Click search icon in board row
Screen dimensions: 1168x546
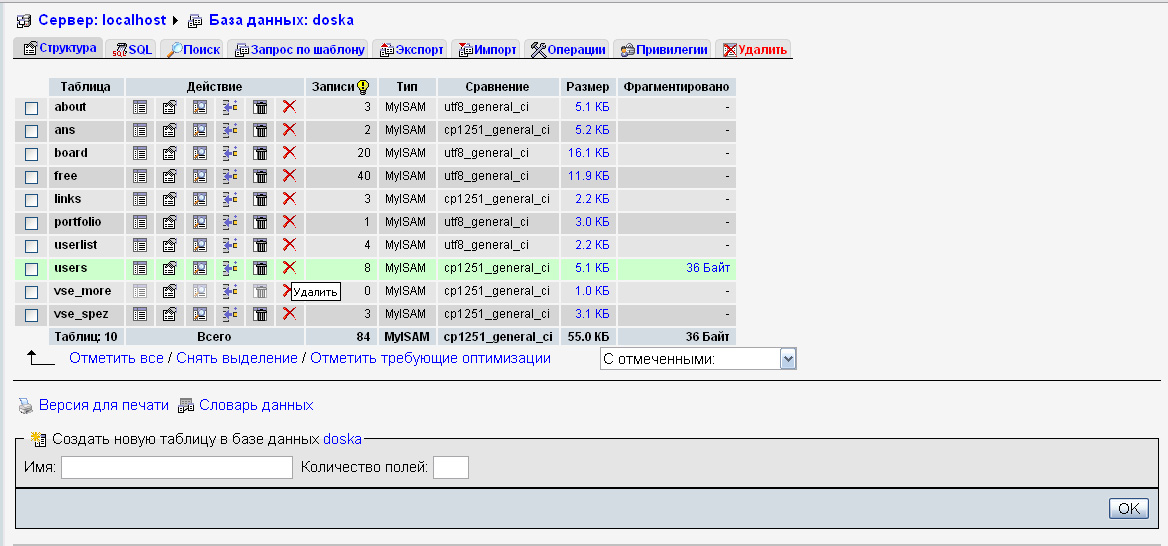click(200, 153)
